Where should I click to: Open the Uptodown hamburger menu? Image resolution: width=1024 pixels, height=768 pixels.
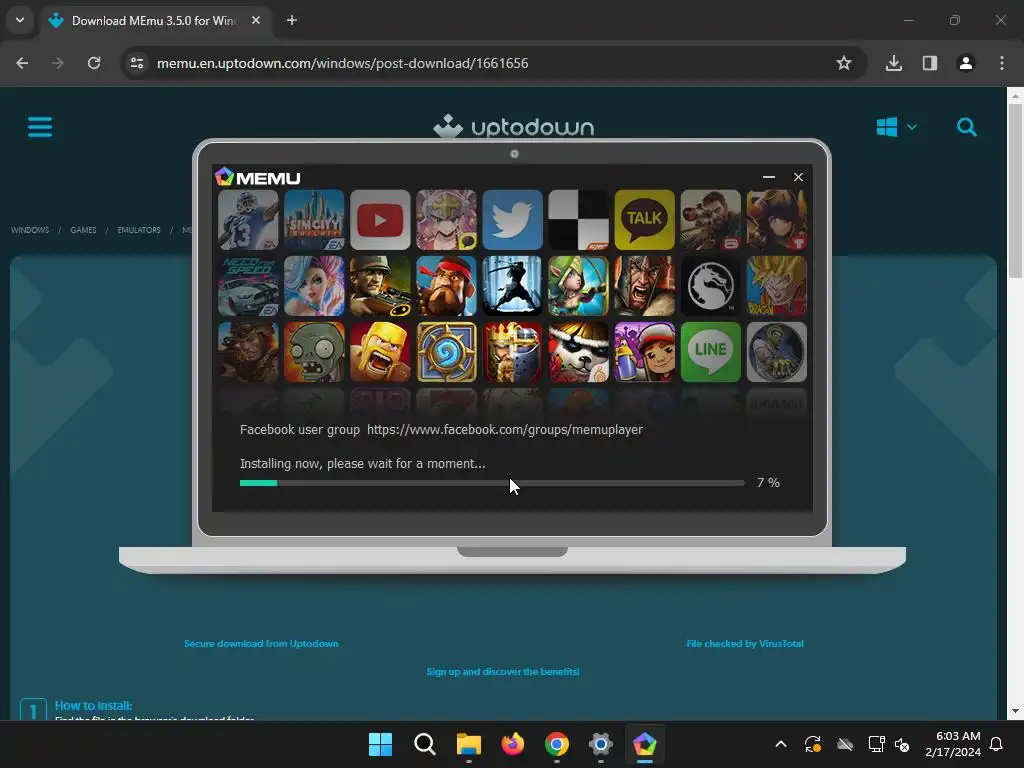coord(40,127)
